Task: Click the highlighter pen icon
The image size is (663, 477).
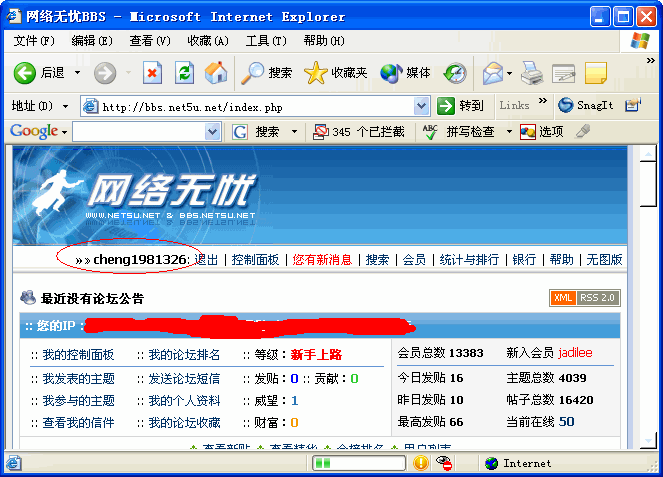Action: click(x=583, y=132)
